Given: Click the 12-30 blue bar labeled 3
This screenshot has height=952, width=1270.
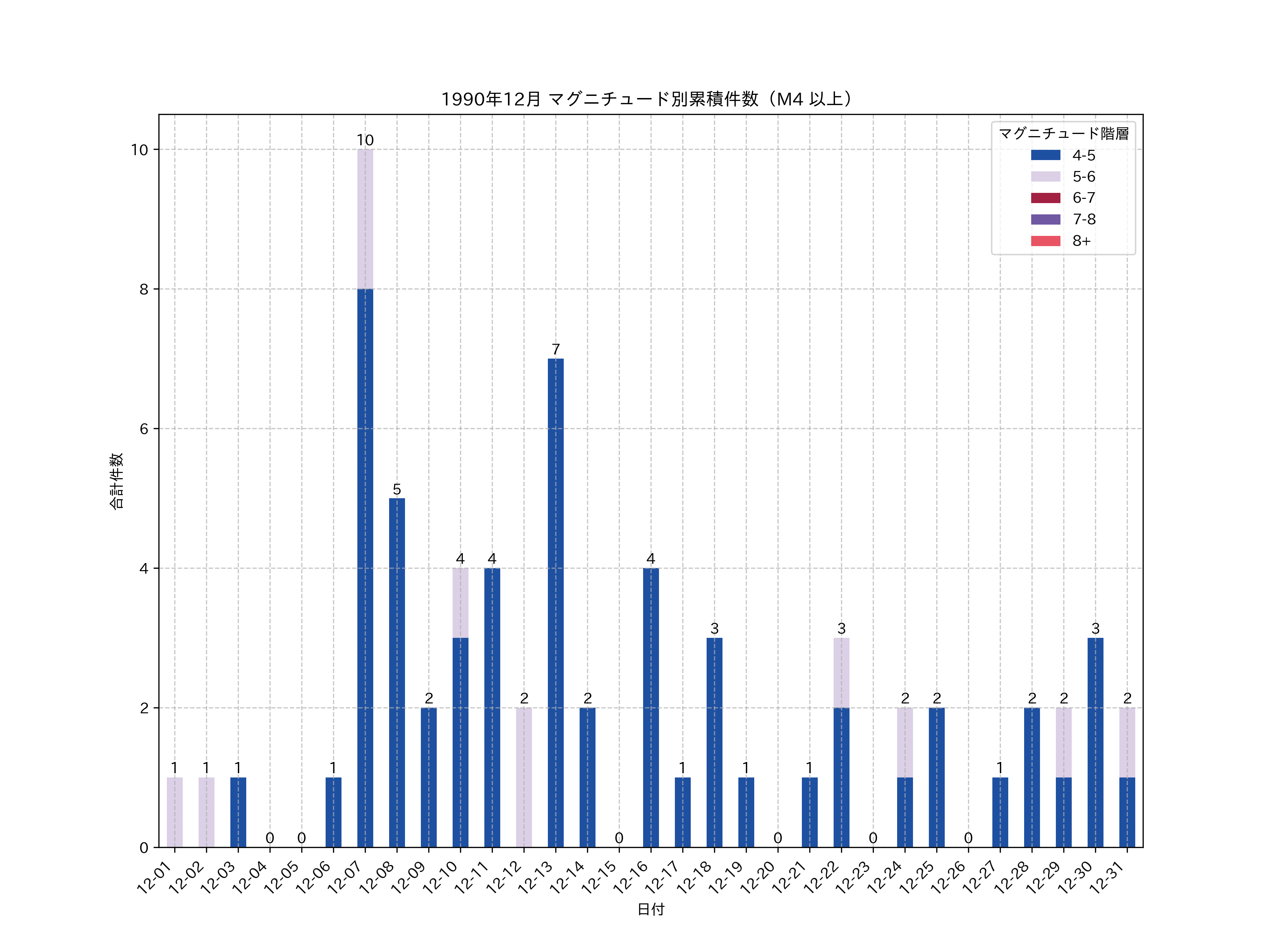Looking at the screenshot, I should click(1095, 743).
